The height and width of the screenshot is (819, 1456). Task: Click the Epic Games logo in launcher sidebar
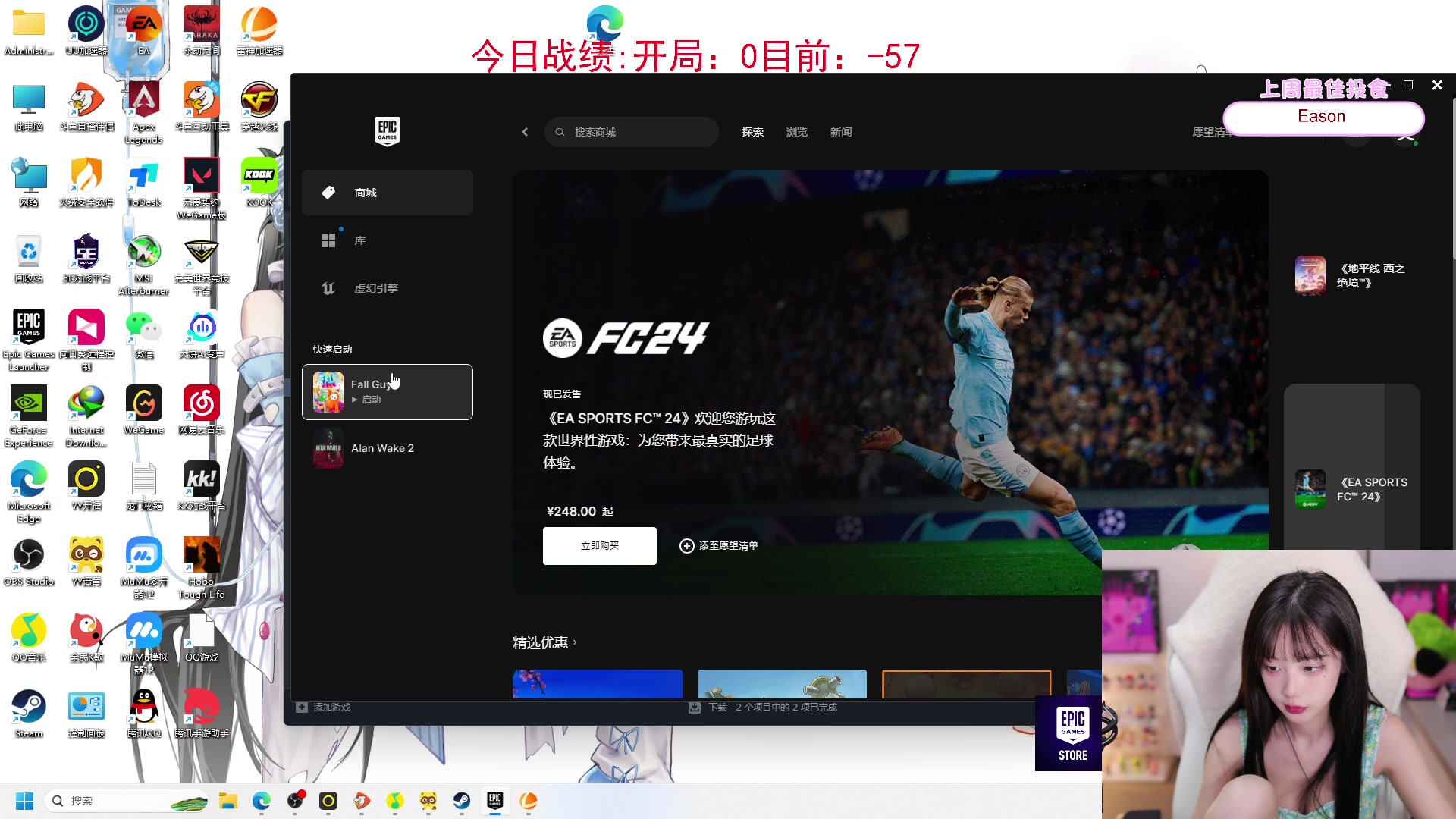(x=388, y=131)
